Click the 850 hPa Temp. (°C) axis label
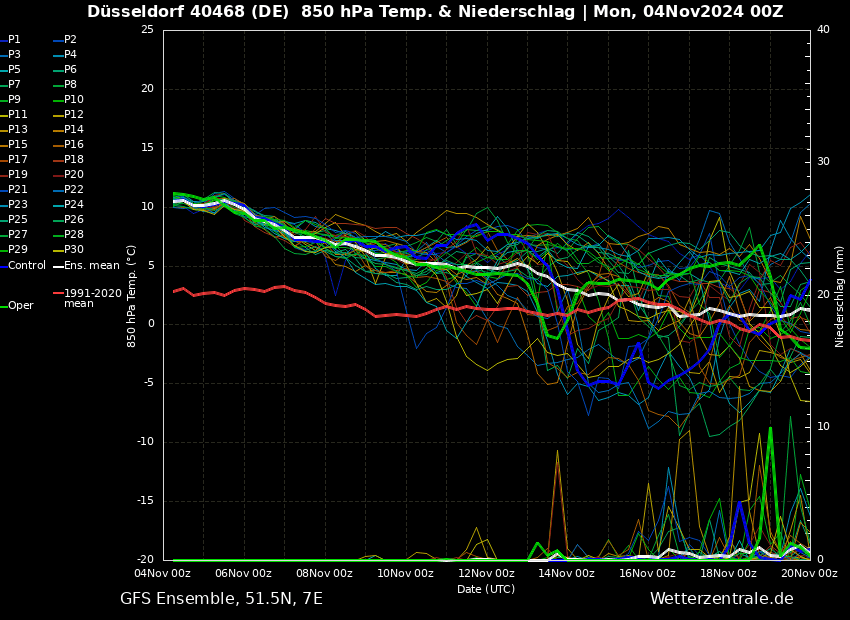Viewport: 850px width, 620px height. click(132, 296)
